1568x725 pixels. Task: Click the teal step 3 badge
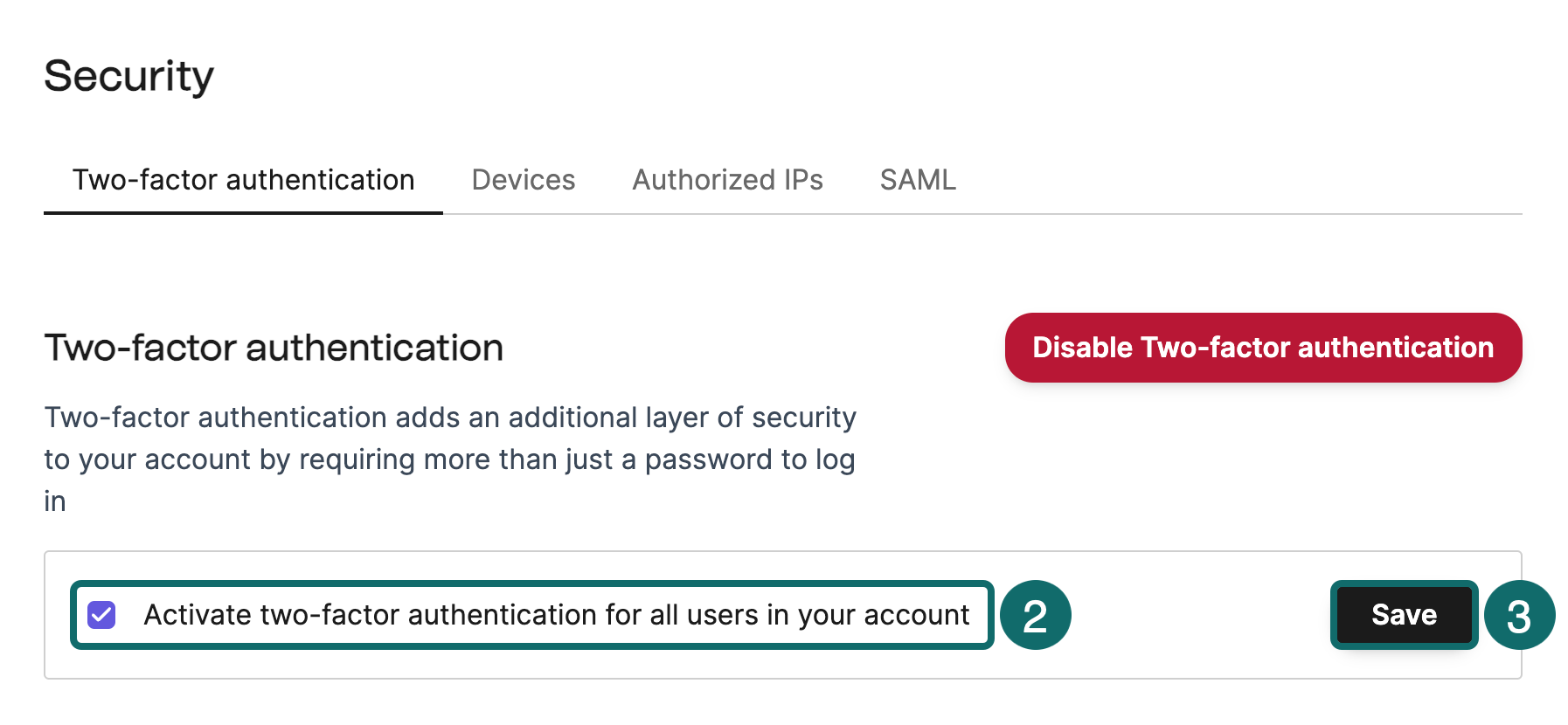pos(1519,615)
